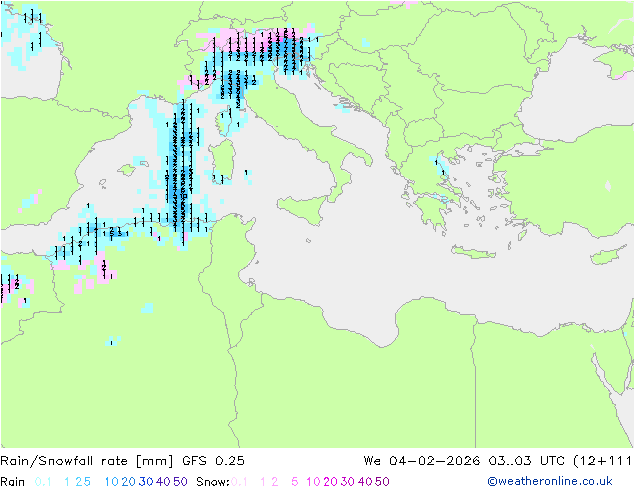Select the rain legend value 10

pos(112,482)
